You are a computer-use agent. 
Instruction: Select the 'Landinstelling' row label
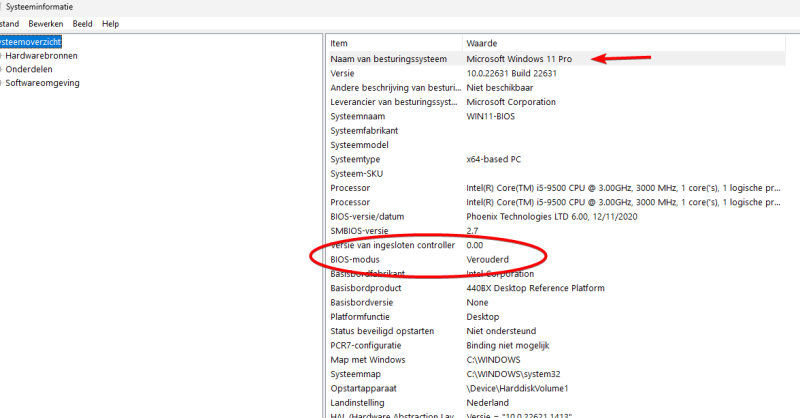357,402
